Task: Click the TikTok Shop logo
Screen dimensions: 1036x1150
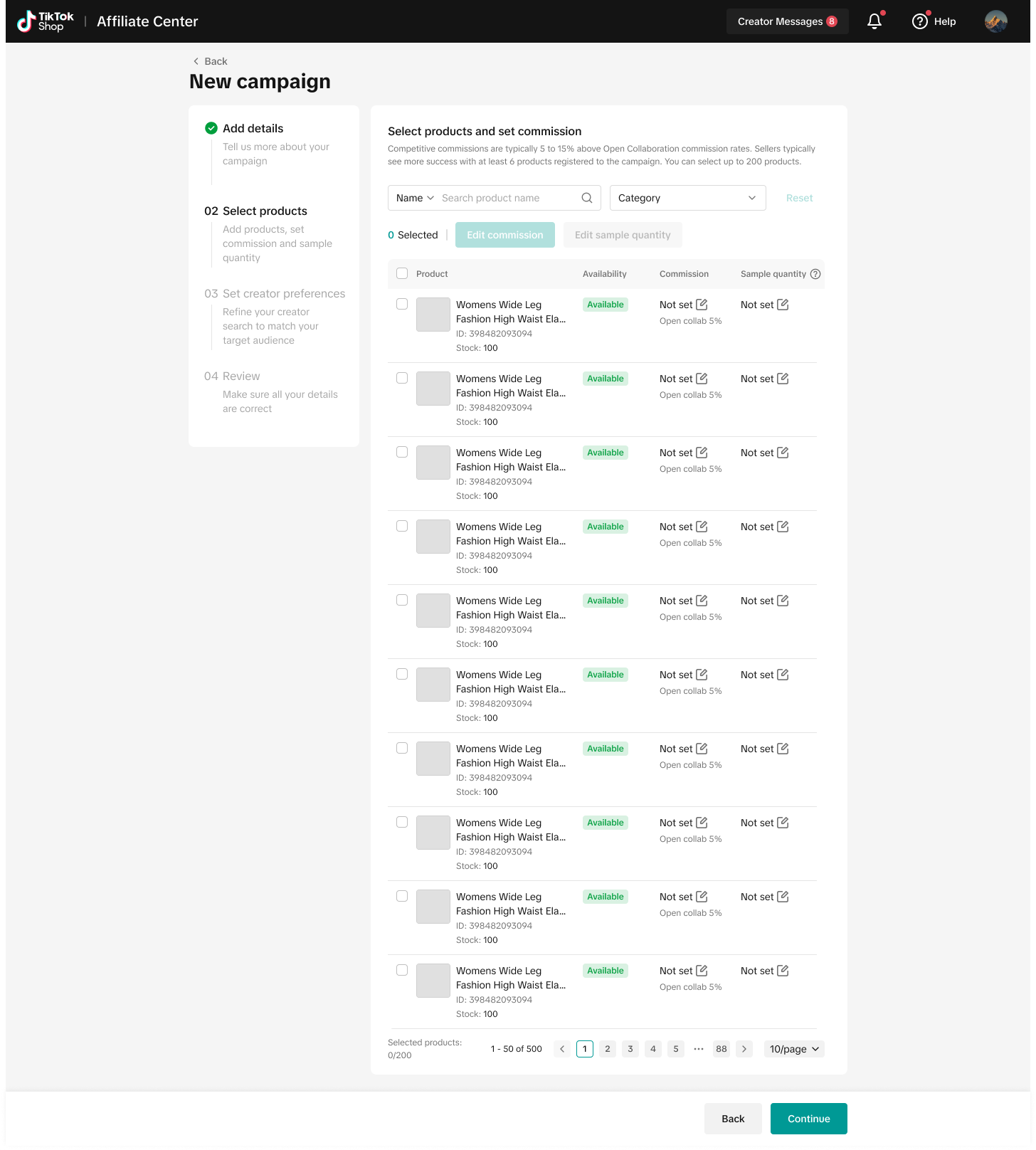Action: click(46, 21)
